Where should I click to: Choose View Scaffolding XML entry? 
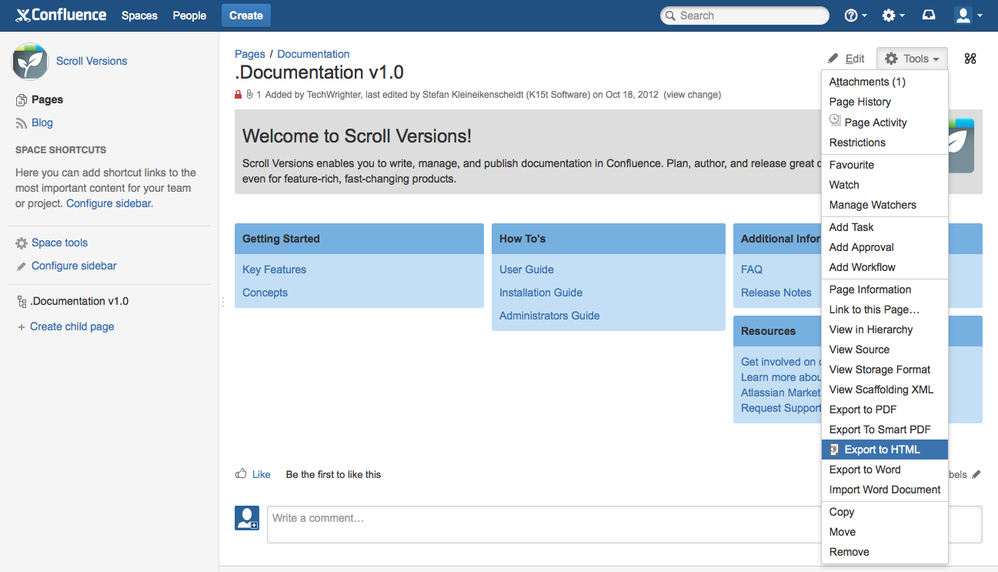click(x=885, y=390)
